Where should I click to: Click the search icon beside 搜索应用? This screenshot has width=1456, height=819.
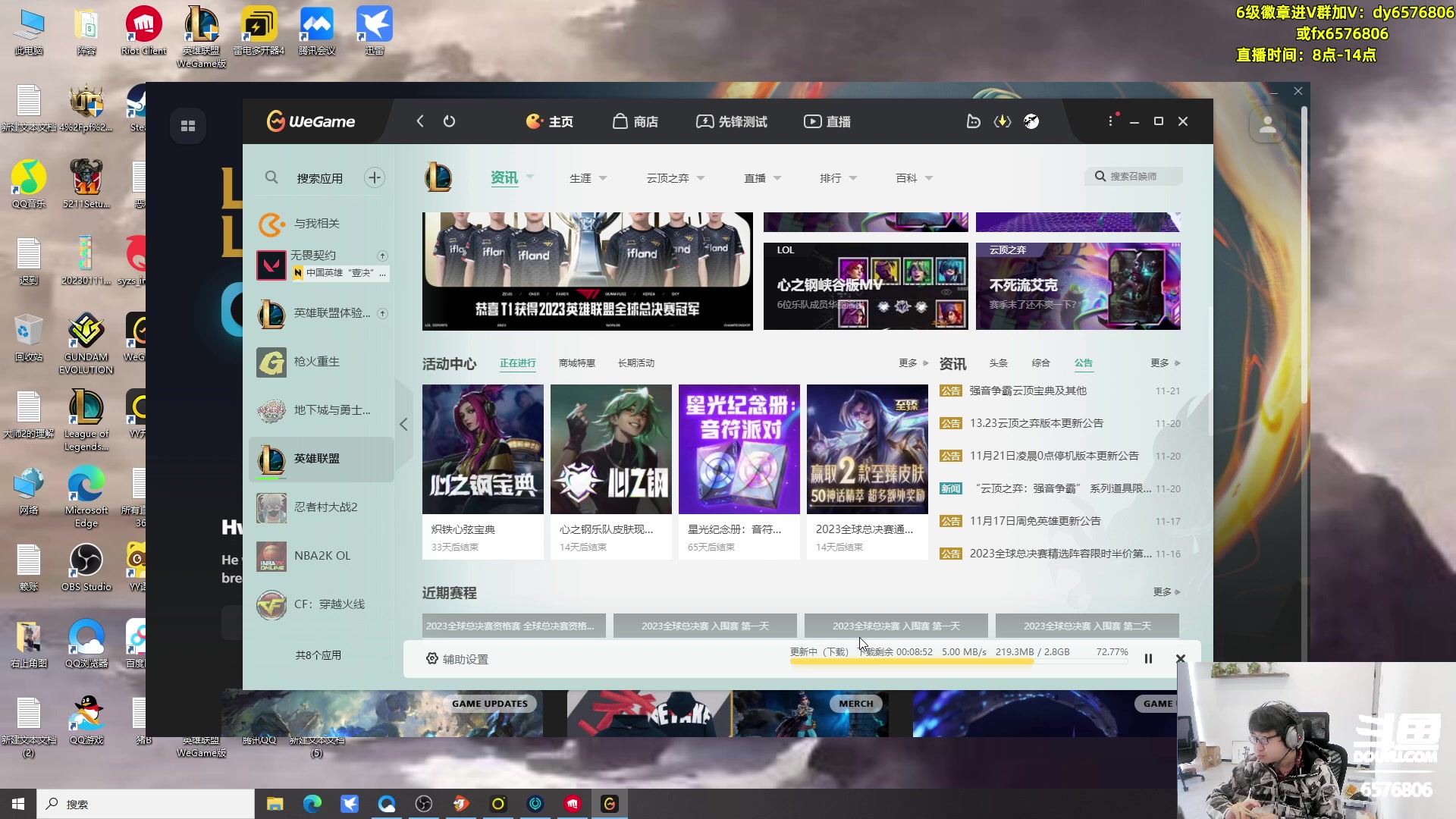[271, 177]
